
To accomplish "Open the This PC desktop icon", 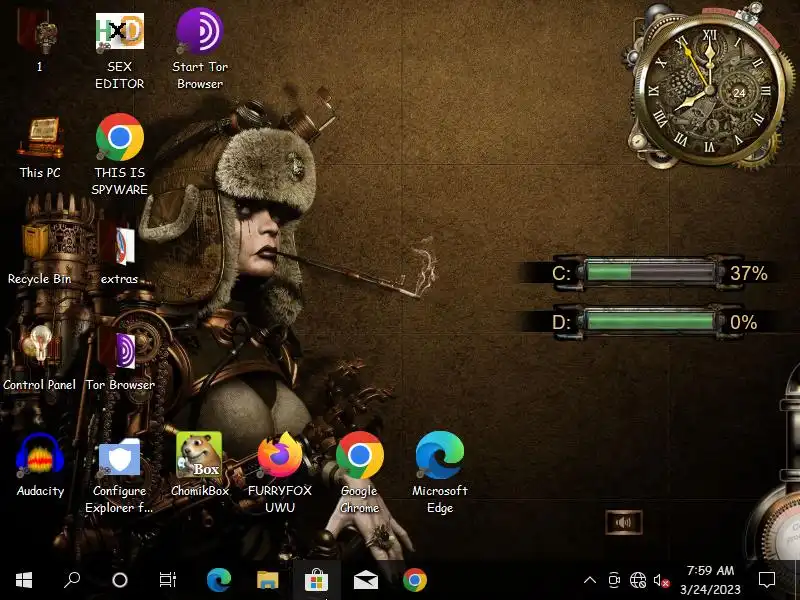I will 40,147.
